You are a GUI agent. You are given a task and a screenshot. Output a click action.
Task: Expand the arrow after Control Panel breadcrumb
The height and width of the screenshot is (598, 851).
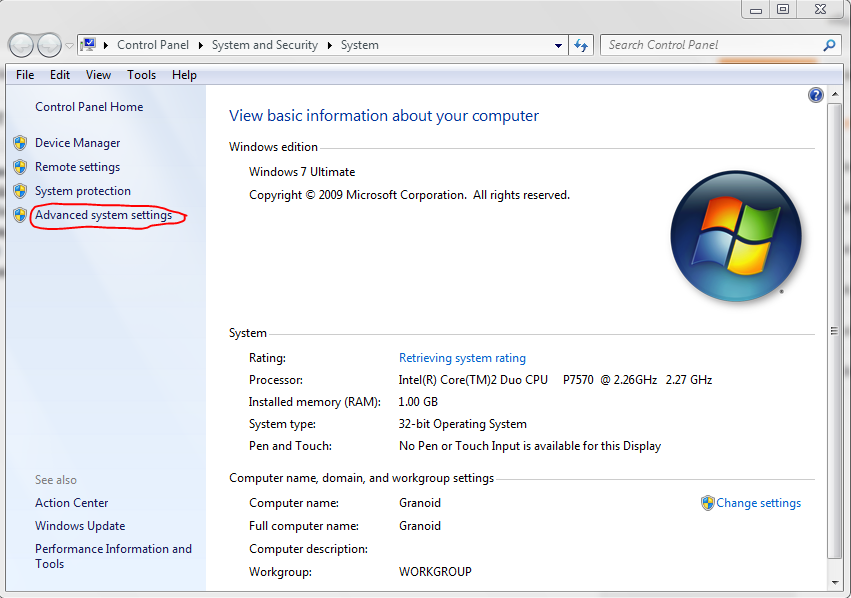pyautogui.click(x=201, y=45)
